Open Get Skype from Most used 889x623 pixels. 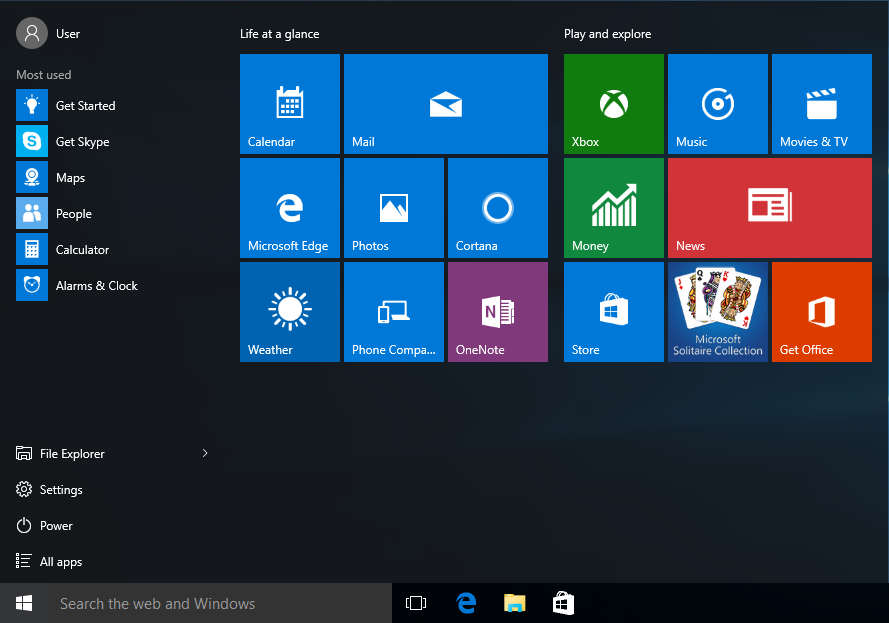(x=82, y=142)
